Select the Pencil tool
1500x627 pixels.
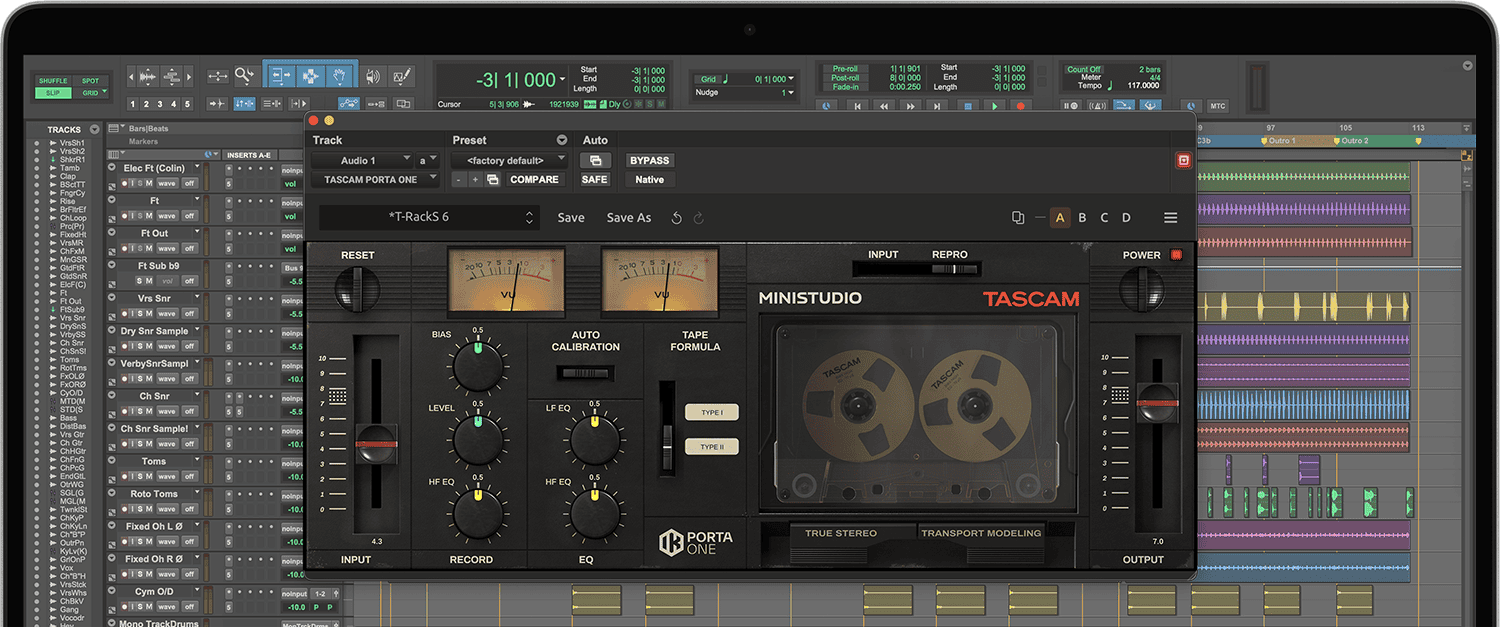point(403,75)
